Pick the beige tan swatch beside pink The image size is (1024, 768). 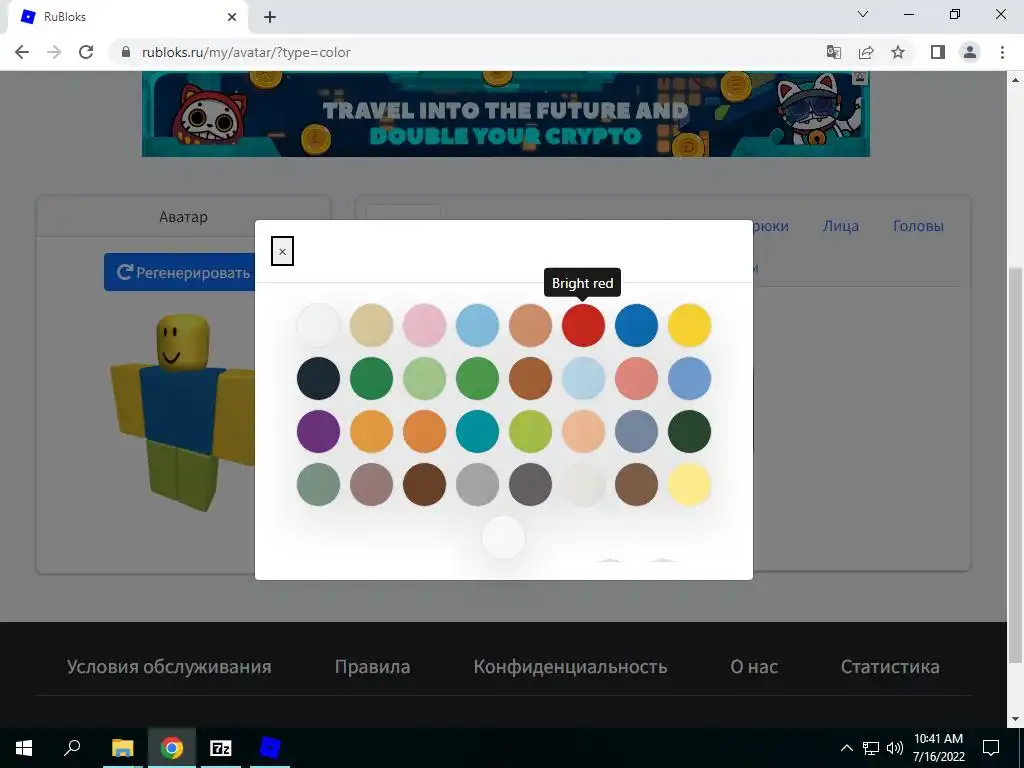click(372, 325)
